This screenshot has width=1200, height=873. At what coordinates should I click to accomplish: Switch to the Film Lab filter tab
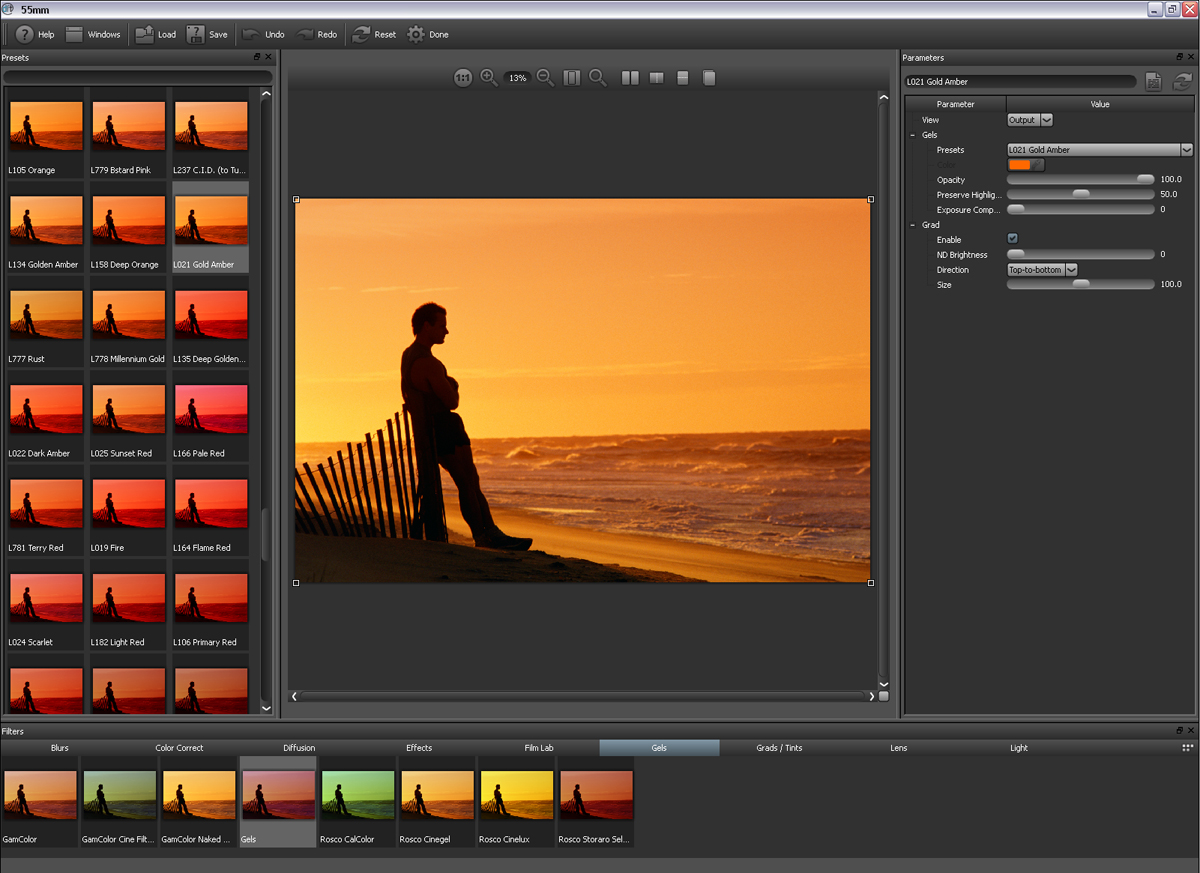539,748
